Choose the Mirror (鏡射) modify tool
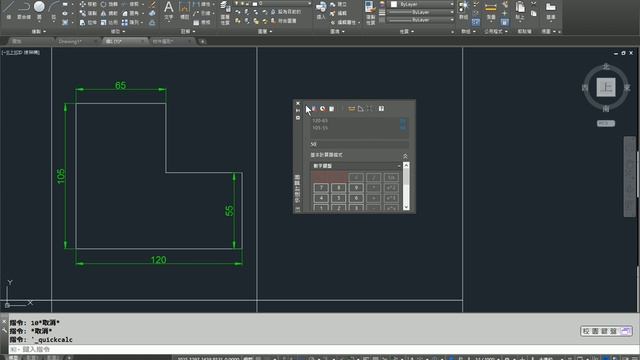Image resolution: width=640 pixels, height=360 pixels. click(109, 13)
